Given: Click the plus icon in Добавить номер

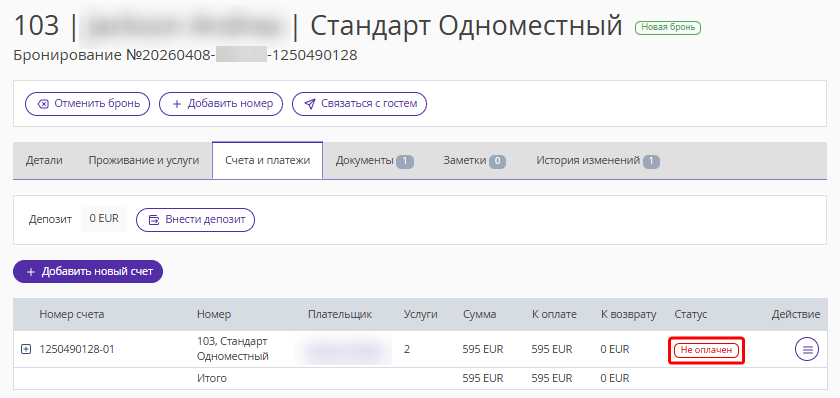Looking at the screenshot, I should [x=177, y=104].
